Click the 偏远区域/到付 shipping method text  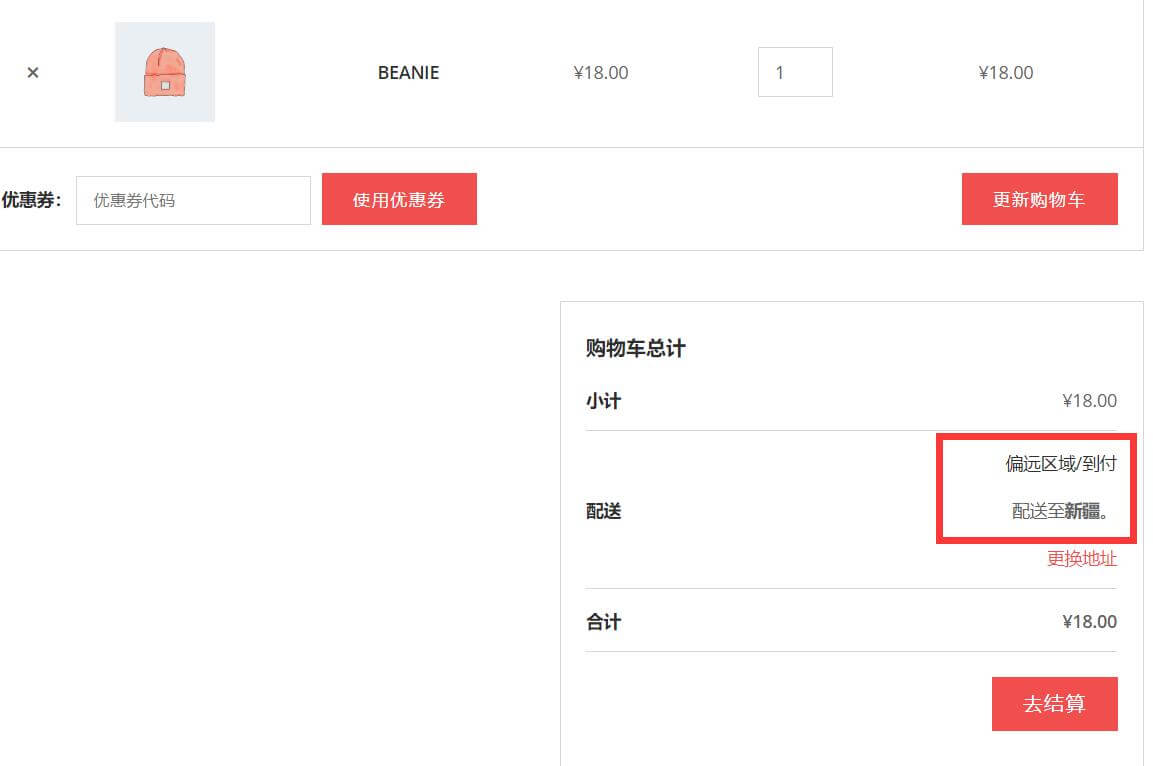pos(1060,463)
